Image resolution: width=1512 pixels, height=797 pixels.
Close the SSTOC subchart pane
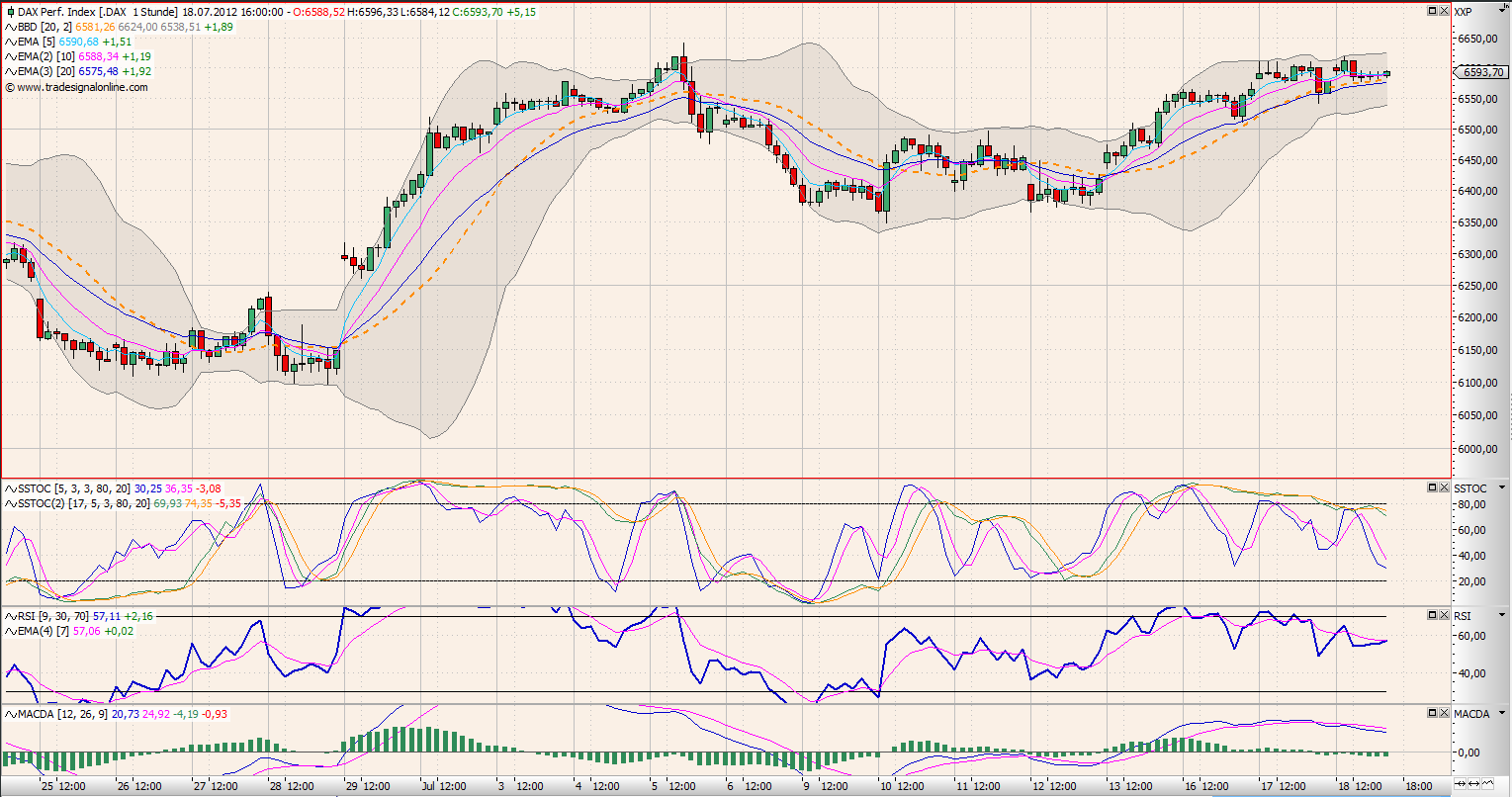click(1443, 487)
